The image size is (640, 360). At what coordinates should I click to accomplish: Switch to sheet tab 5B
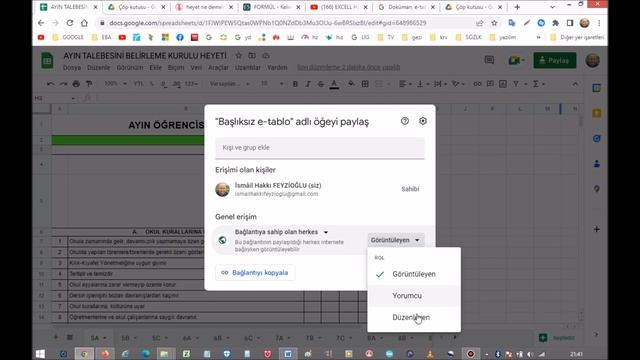pyautogui.click(x=129, y=338)
